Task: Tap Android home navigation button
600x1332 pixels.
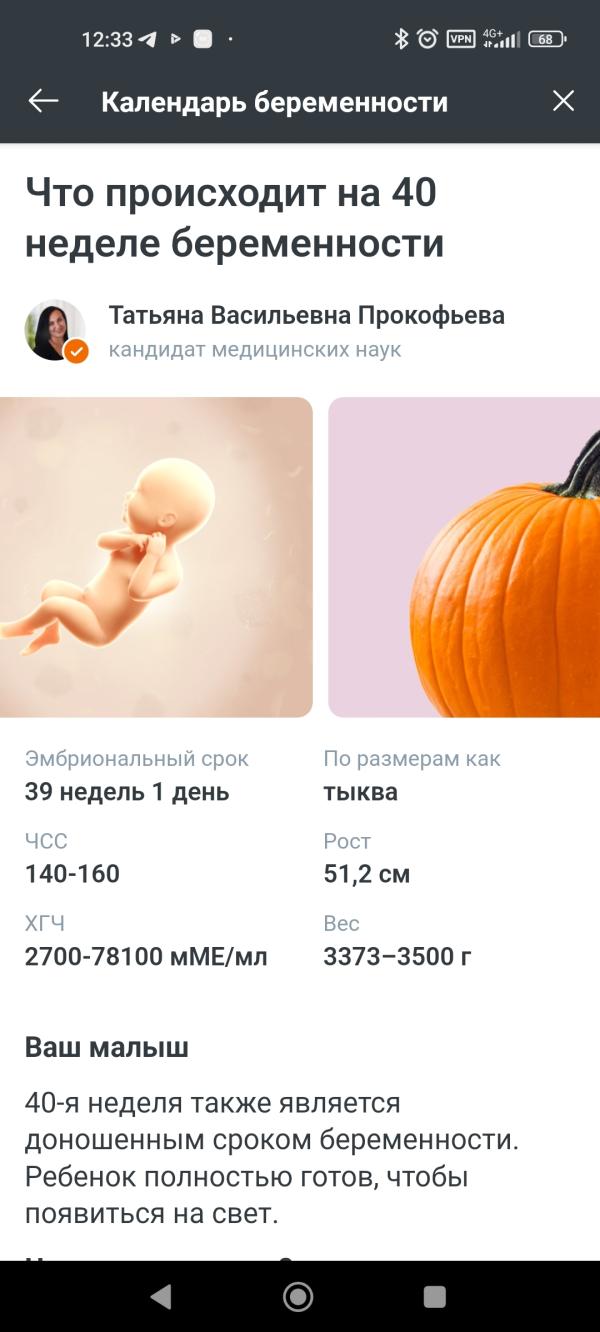Action: point(298,1297)
